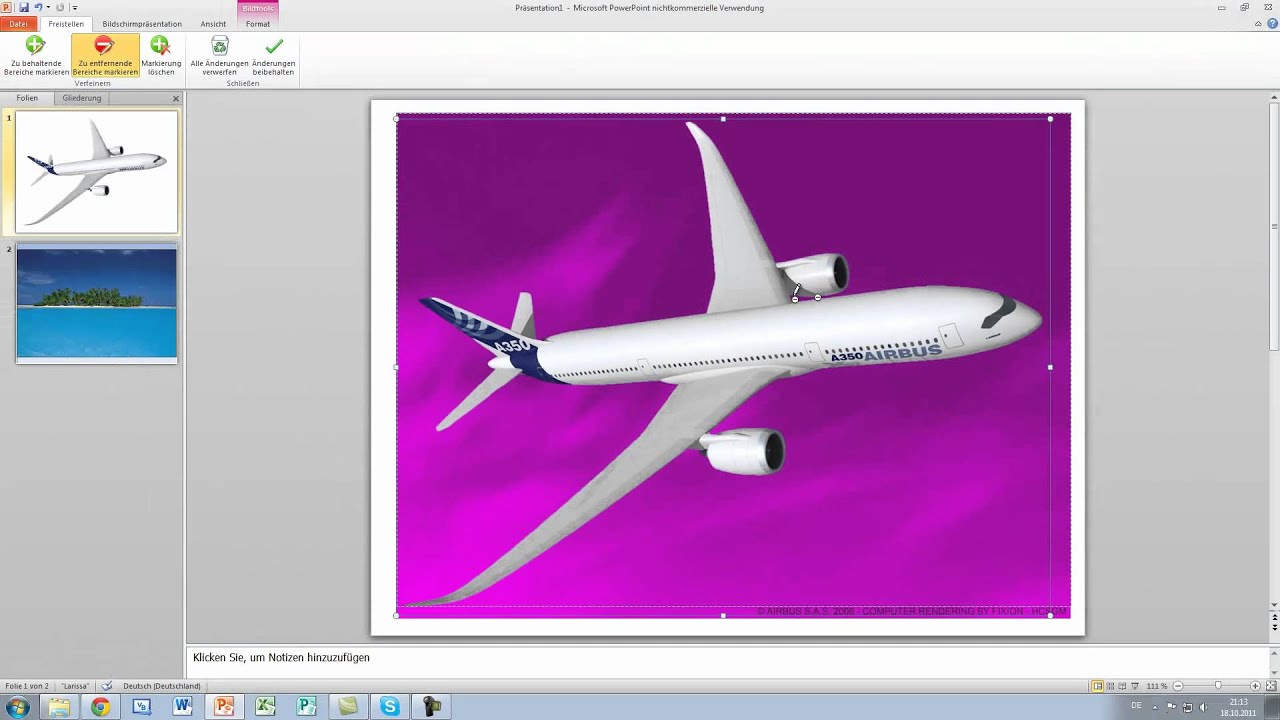Fit slide to current window icon
1280x720 pixels.
click(1270, 686)
